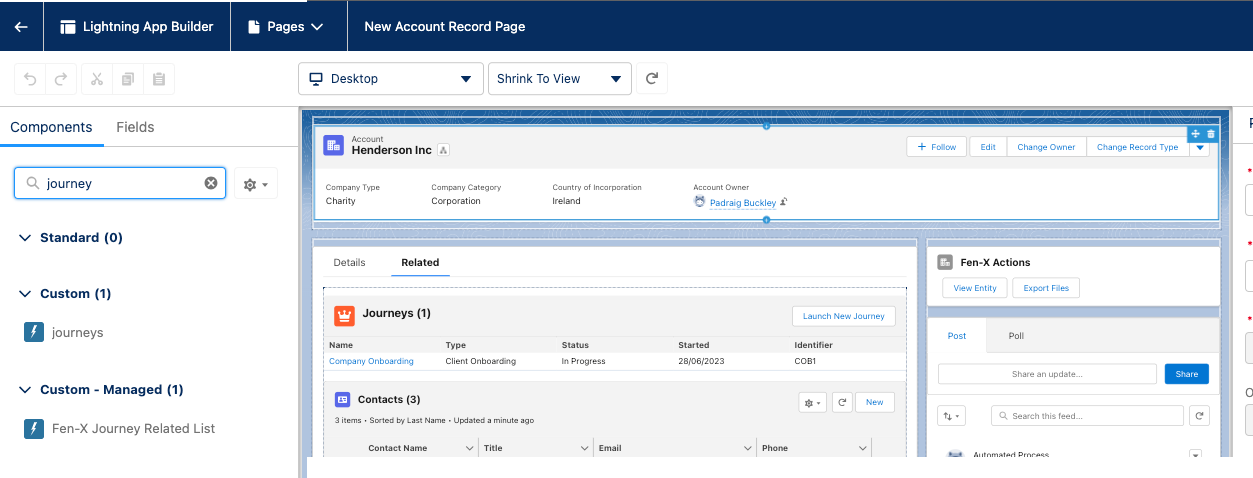The image size is (1253, 478).
Task: Collapse the Standard components section
Action: [x=25, y=238]
